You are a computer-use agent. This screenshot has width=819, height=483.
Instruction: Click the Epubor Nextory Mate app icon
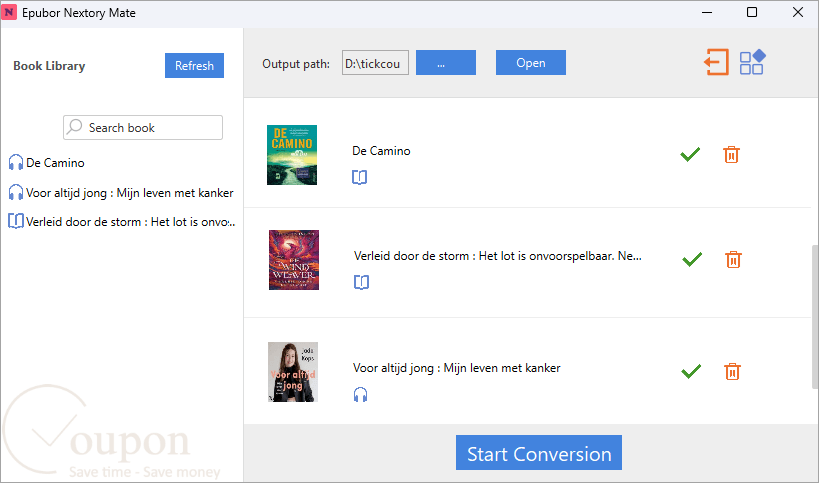(x=9, y=13)
